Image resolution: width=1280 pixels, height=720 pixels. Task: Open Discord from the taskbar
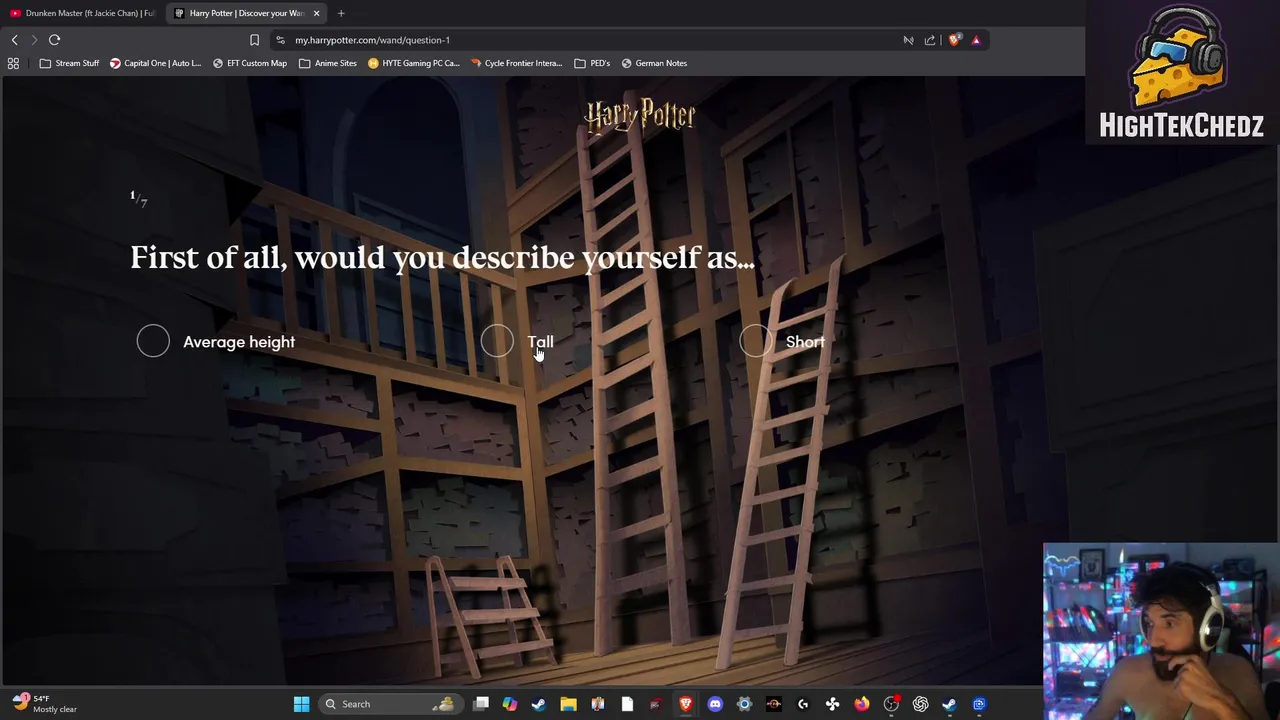715,704
